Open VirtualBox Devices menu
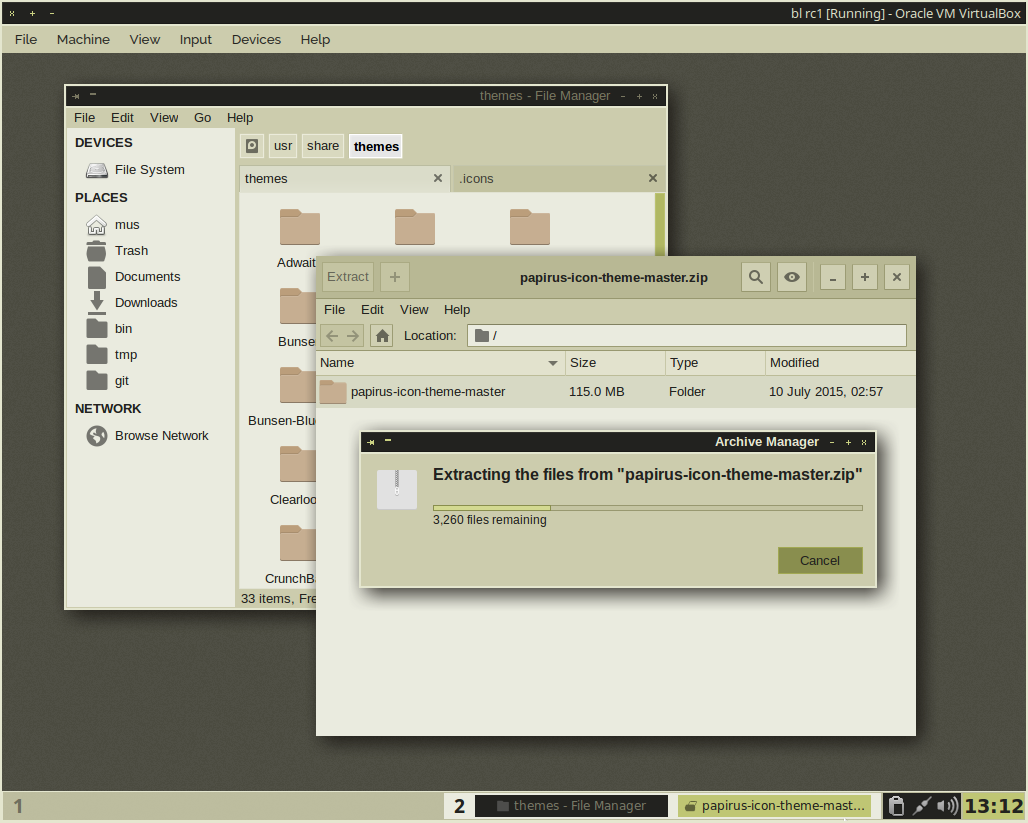Viewport: 1028px width, 823px height. (256, 39)
